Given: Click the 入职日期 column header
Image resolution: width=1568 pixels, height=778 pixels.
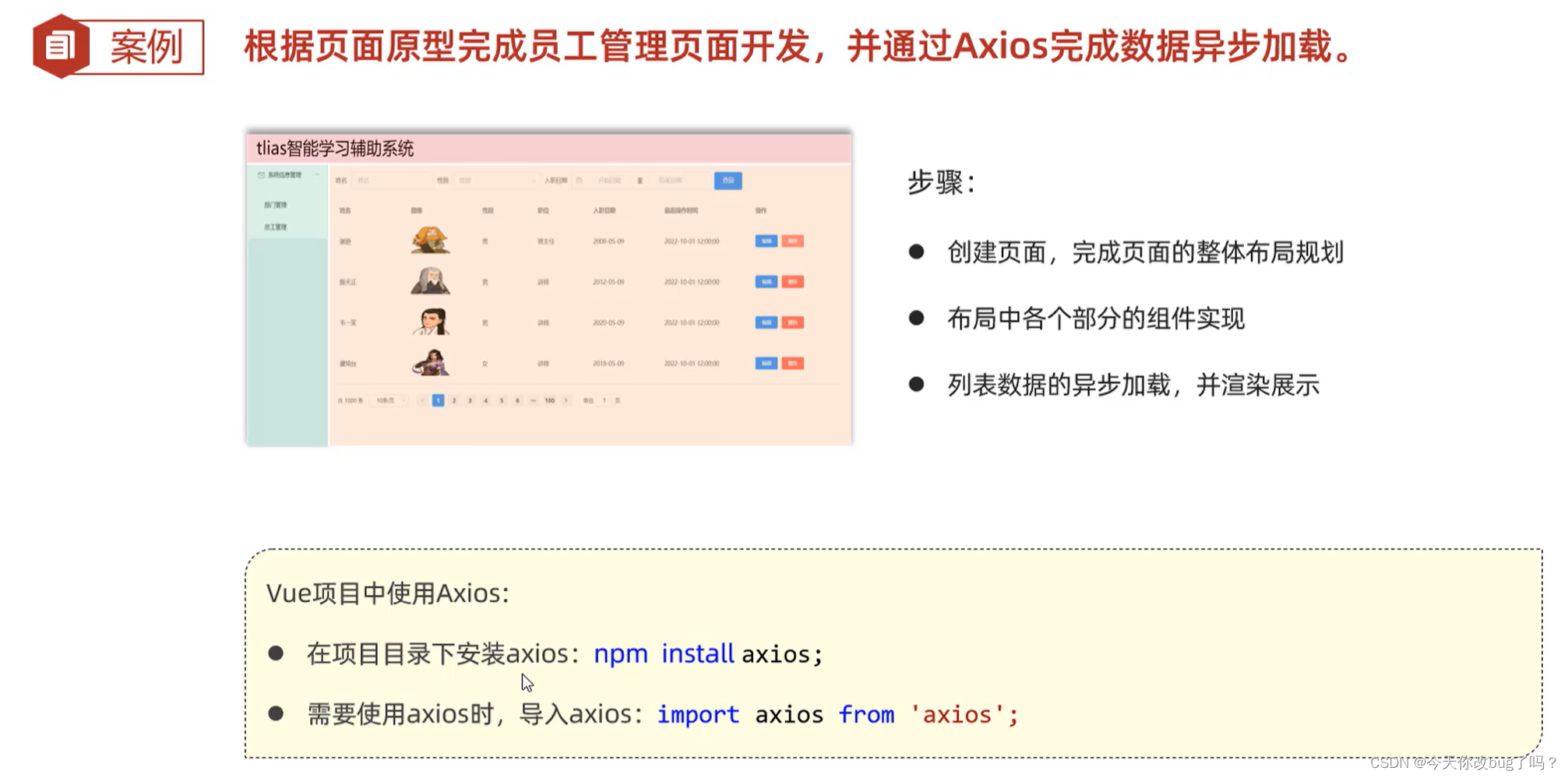Looking at the screenshot, I should point(604,210).
